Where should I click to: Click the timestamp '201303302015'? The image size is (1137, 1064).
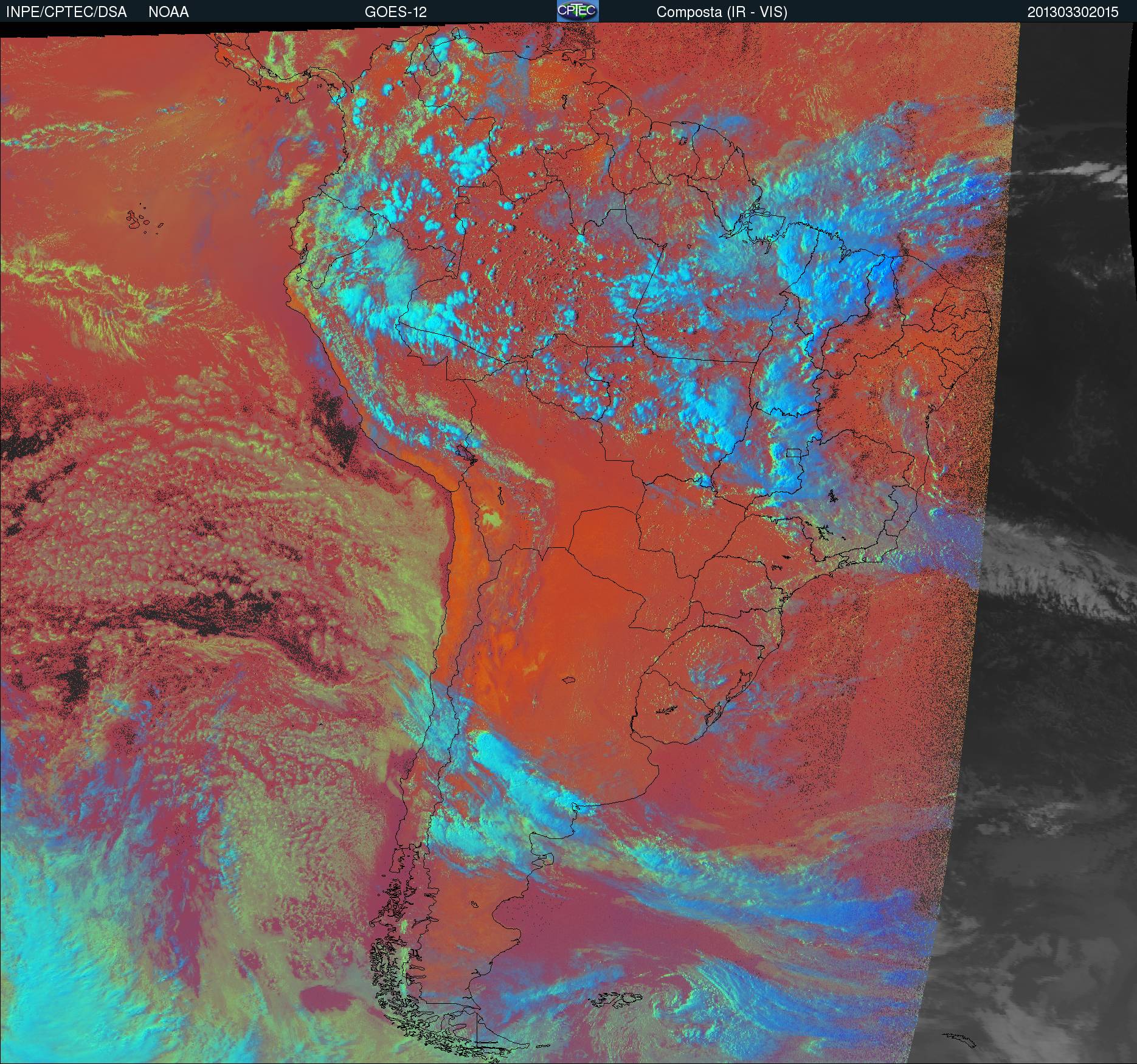coord(1073,12)
